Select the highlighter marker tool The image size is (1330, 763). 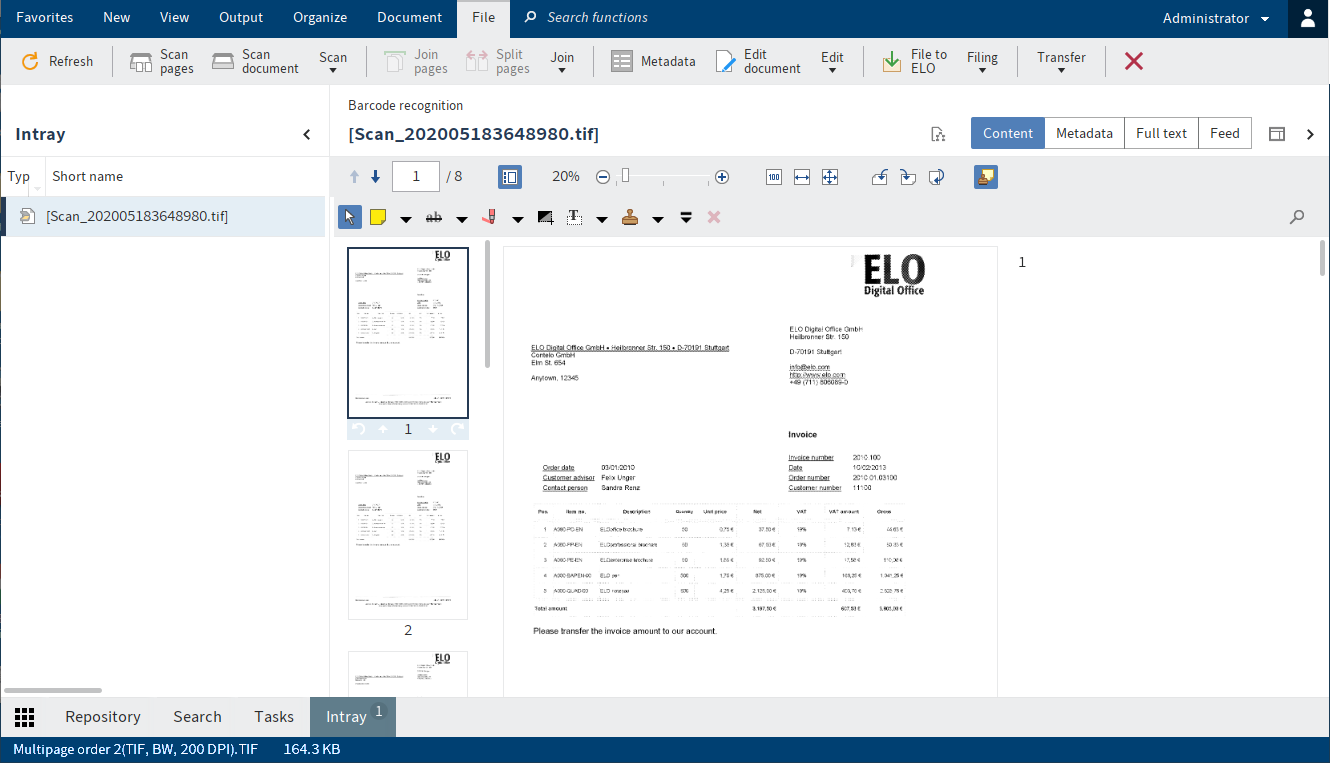(x=489, y=217)
